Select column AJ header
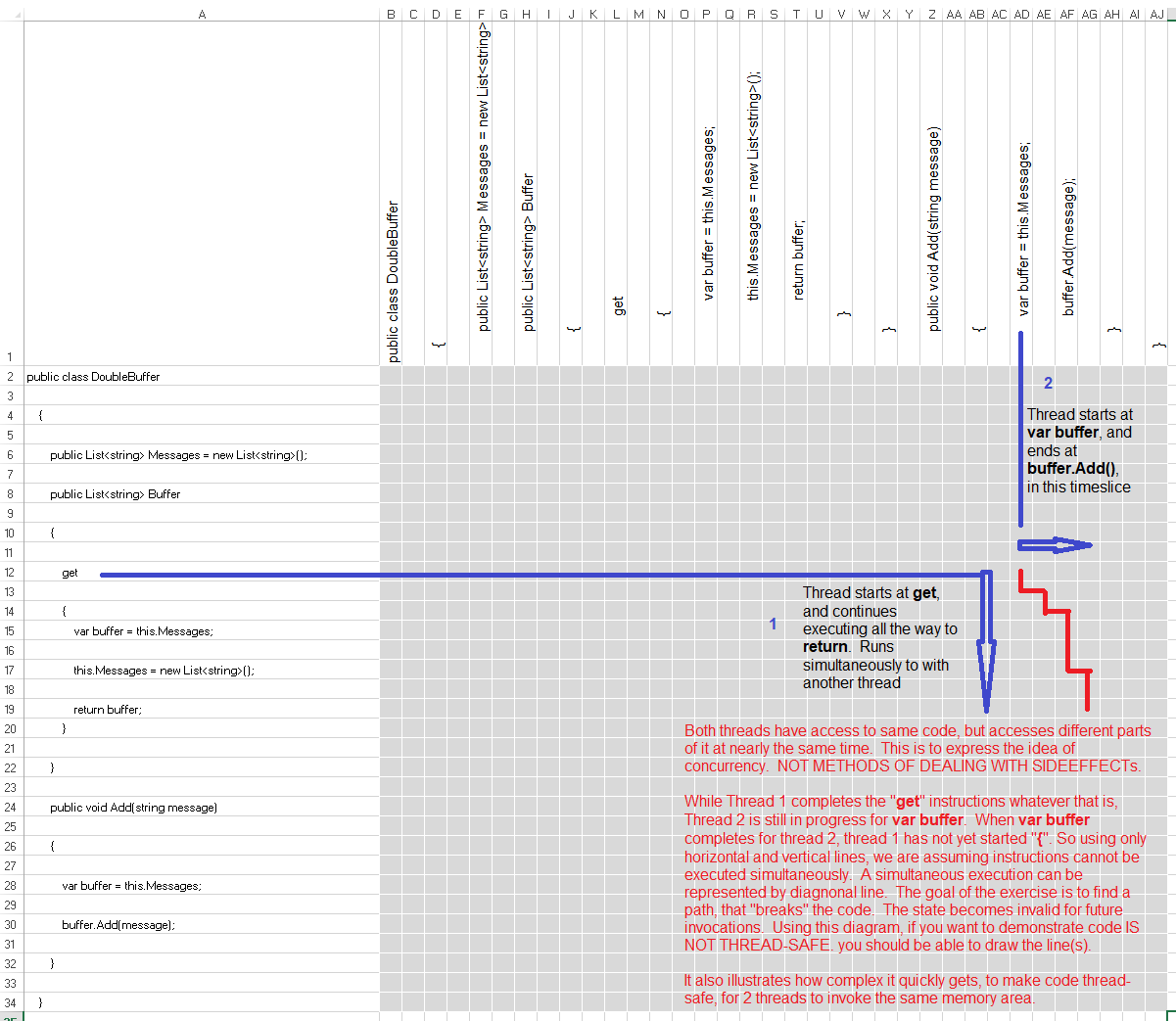Viewport: 1176px width, 1021px height. click(x=1156, y=14)
